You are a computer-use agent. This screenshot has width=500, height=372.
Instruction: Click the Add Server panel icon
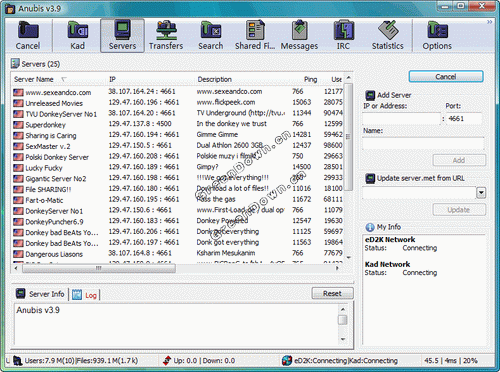point(370,95)
